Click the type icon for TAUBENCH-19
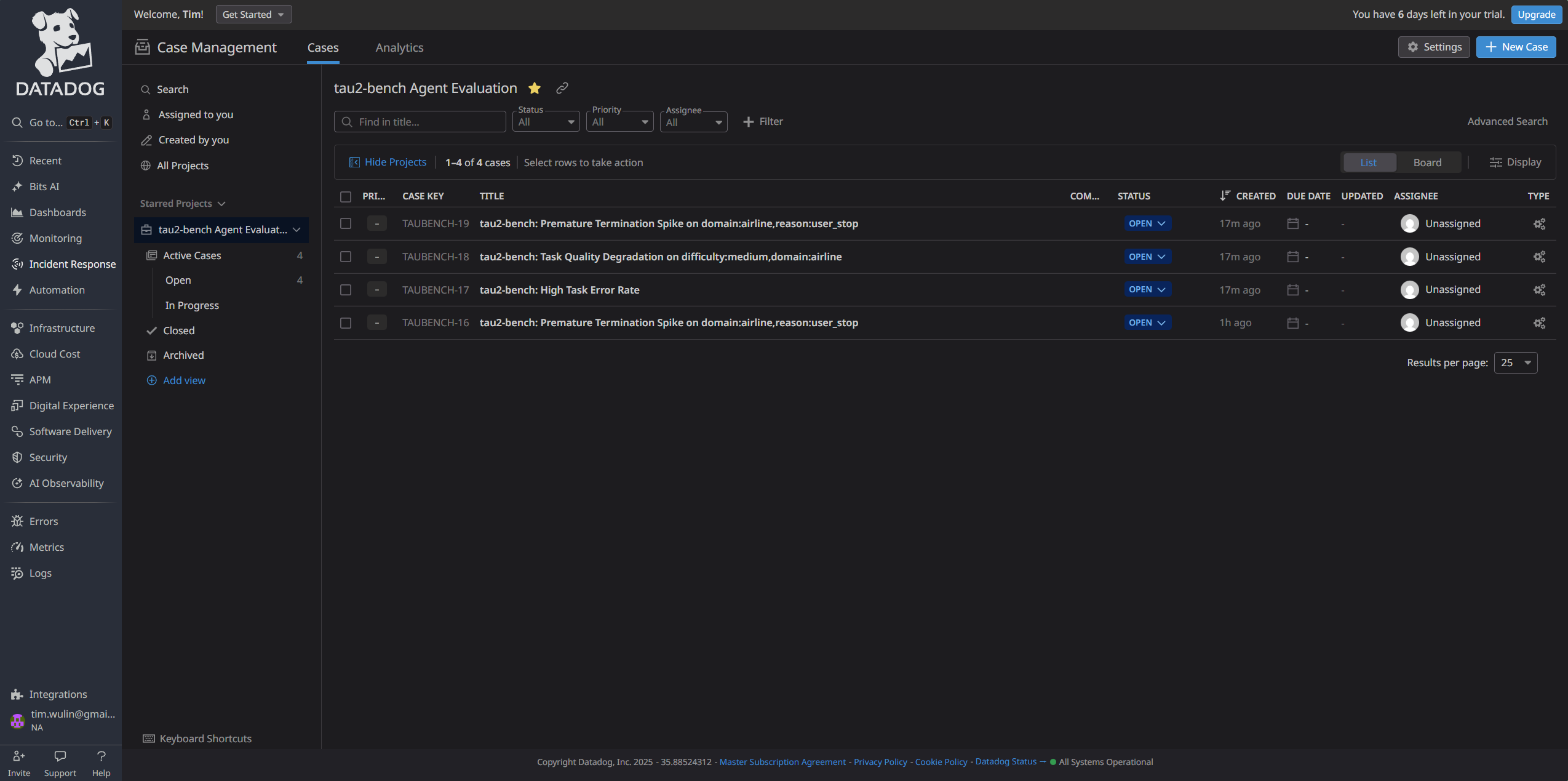 coord(1539,224)
